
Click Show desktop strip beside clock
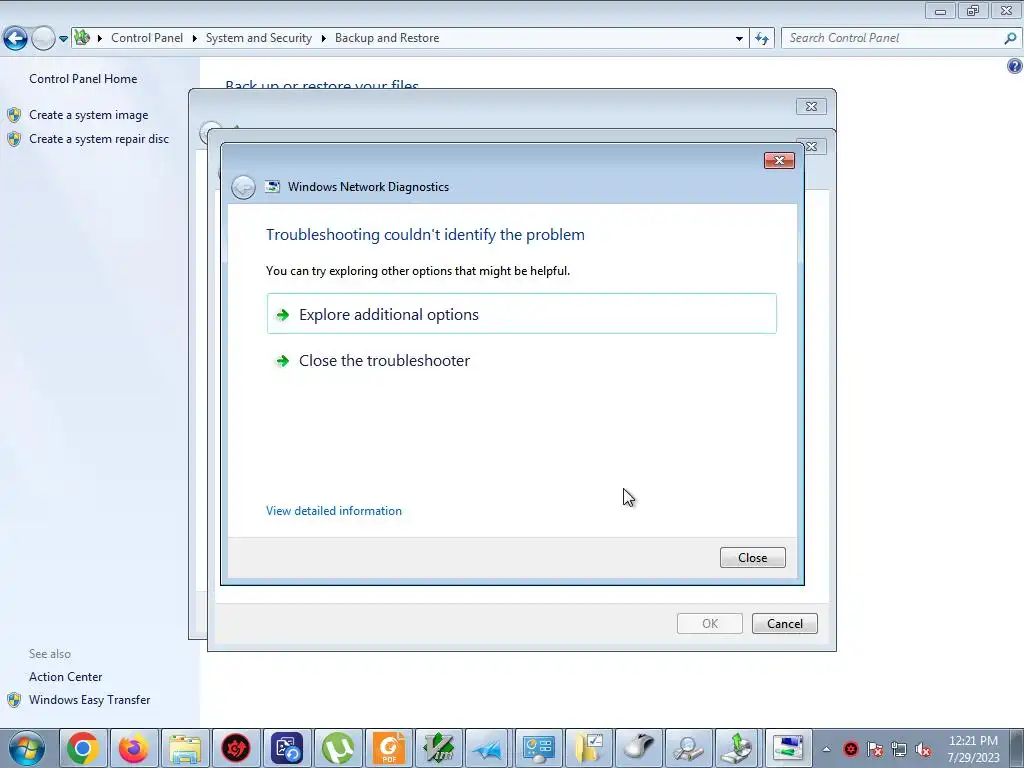pos(1018,748)
